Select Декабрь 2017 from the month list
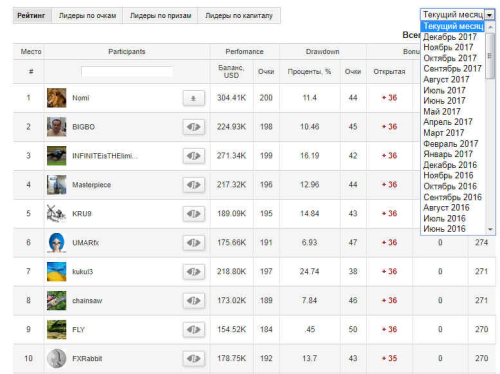Viewport: 500px width, 374px height. tap(450, 37)
